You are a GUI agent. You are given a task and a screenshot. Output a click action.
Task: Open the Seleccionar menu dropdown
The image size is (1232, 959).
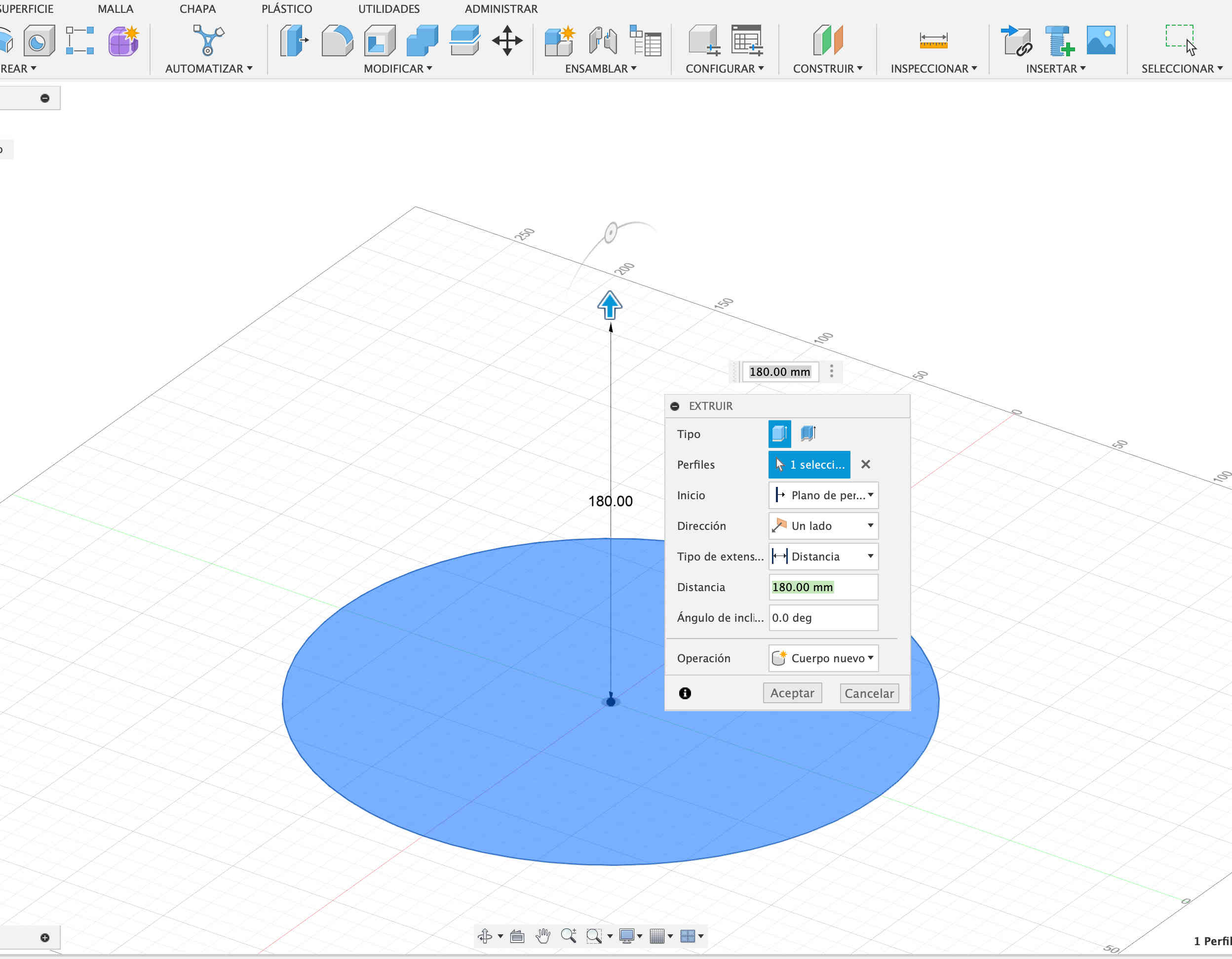pos(1182,68)
